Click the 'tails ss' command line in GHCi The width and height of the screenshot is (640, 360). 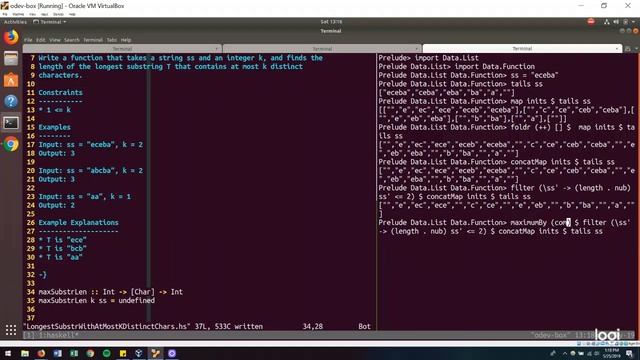[x=527, y=84]
